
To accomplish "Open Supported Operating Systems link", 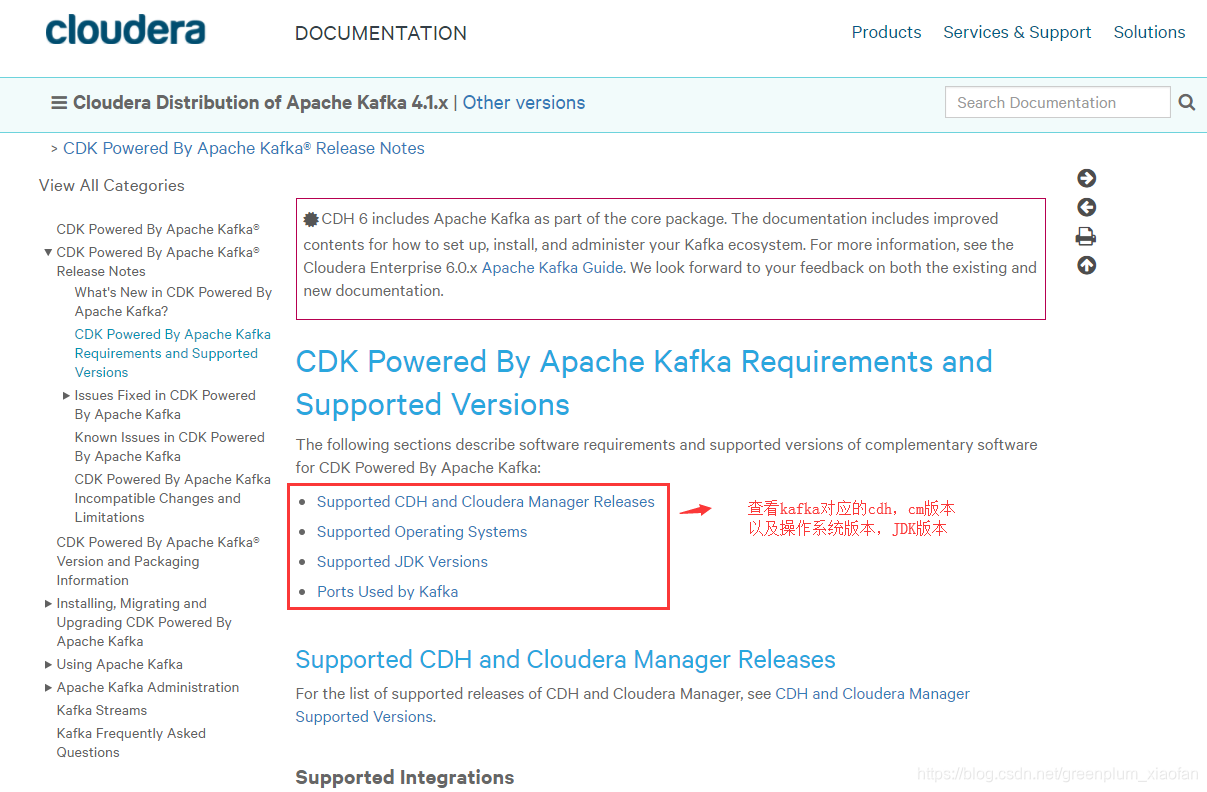I will 422,532.
